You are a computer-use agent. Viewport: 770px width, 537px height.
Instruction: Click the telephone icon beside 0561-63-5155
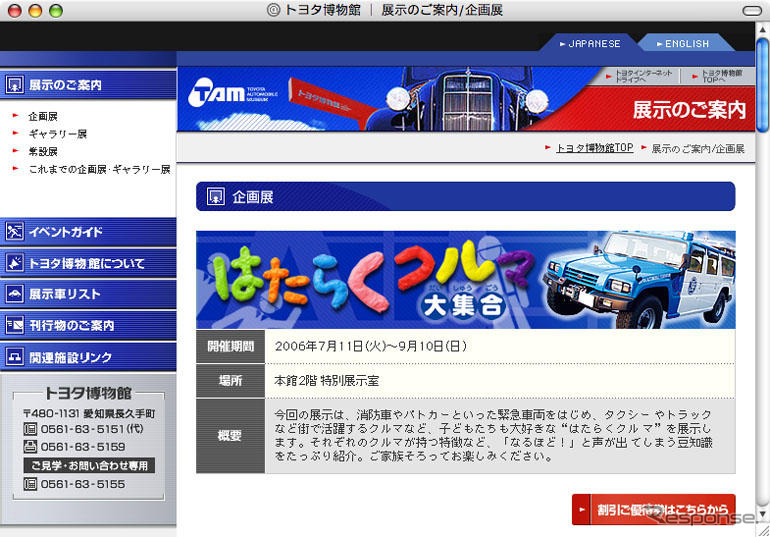[x=30, y=484]
